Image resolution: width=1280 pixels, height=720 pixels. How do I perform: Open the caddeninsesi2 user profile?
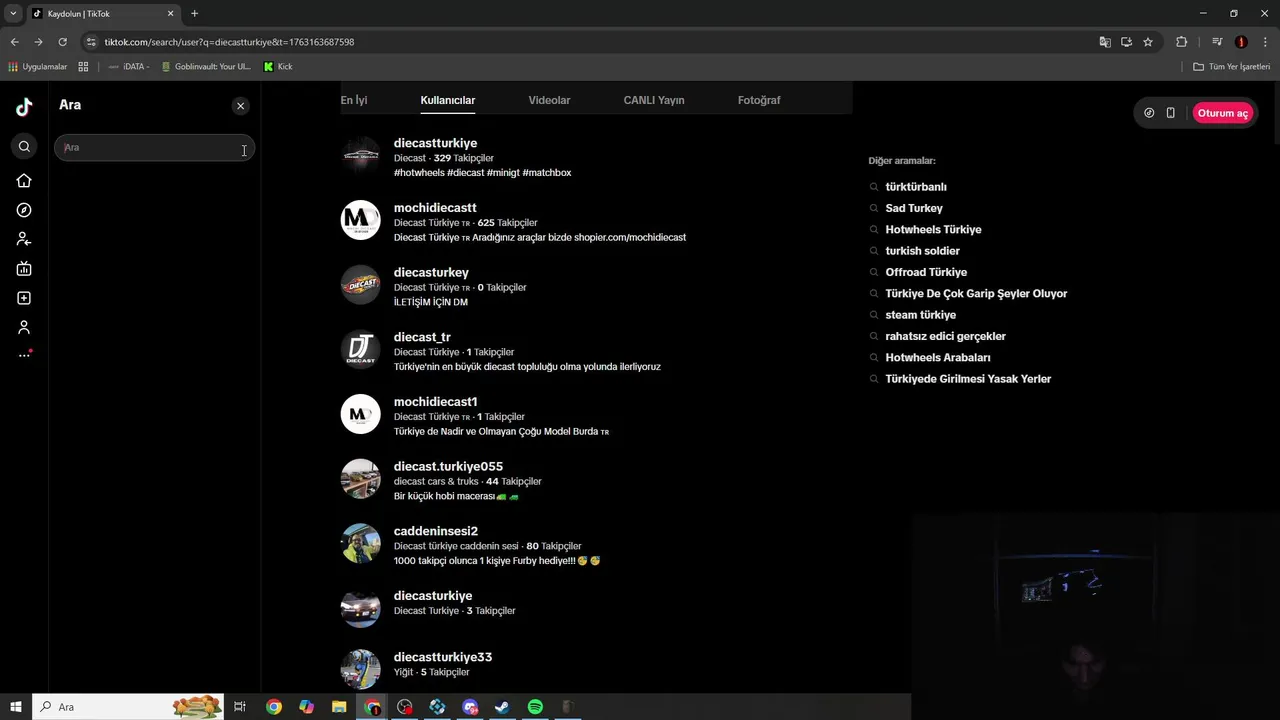pyautogui.click(x=436, y=531)
